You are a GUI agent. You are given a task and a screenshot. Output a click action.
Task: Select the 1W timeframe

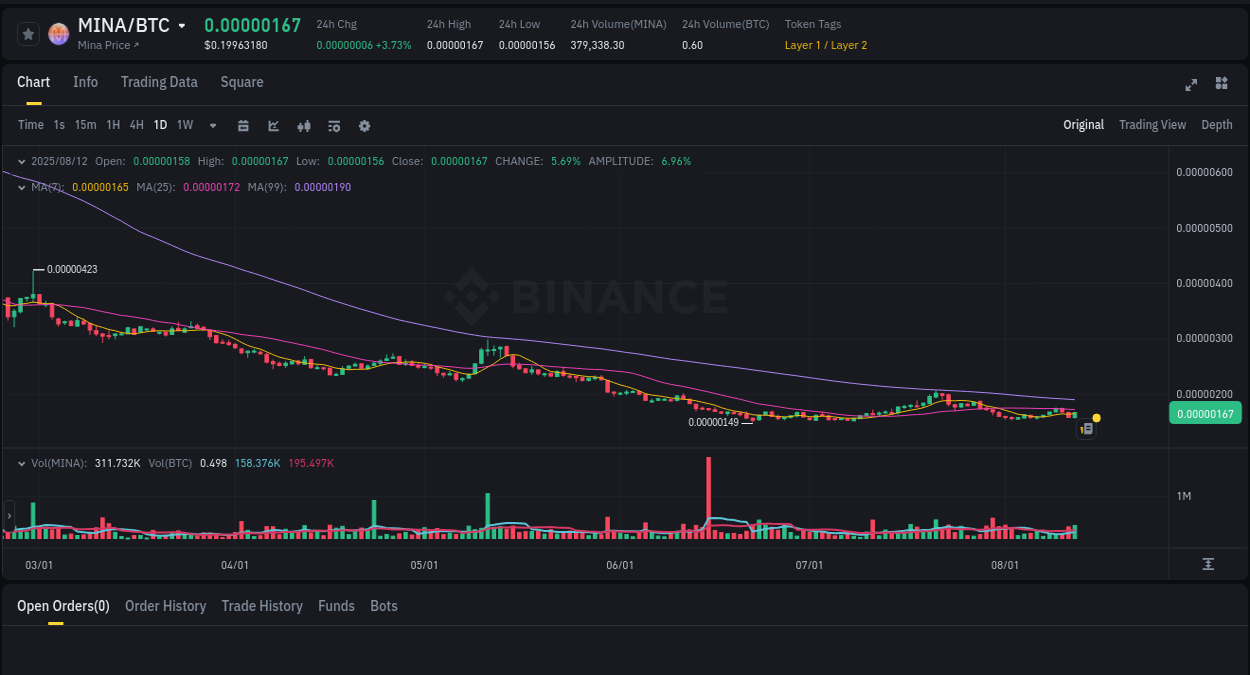click(x=184, y=125)
